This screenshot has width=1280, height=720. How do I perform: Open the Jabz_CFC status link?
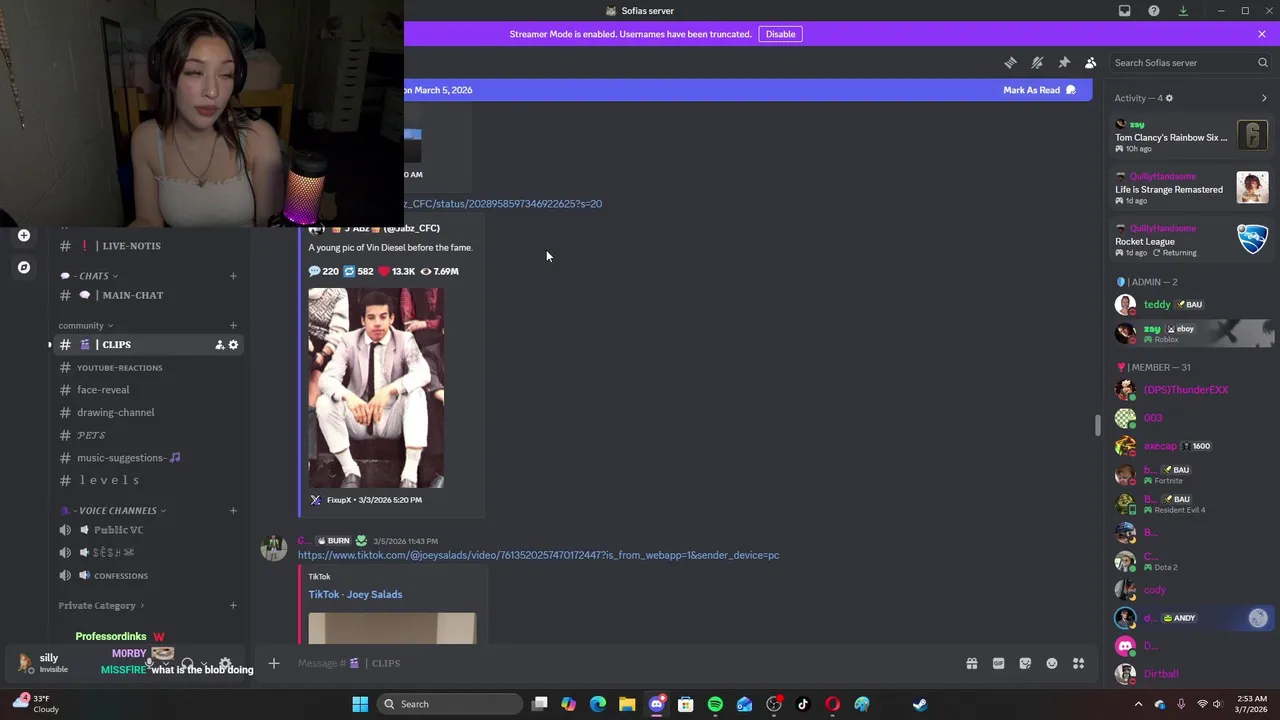pos(503,204)
